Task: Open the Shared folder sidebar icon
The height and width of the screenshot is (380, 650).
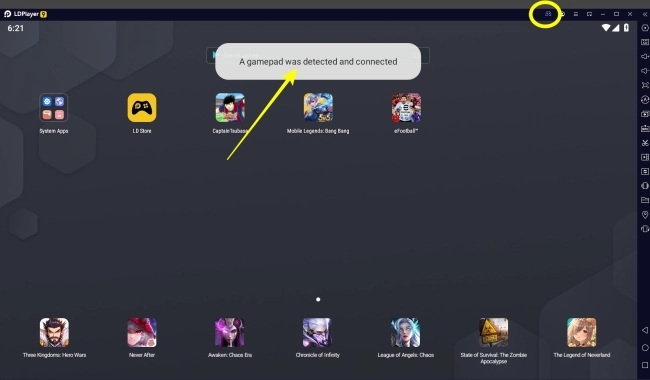Action: click(x=645, y=200)
